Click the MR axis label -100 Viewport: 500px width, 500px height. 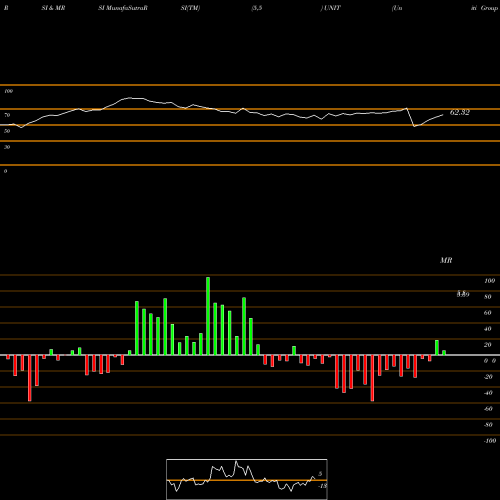coord(490,441)
